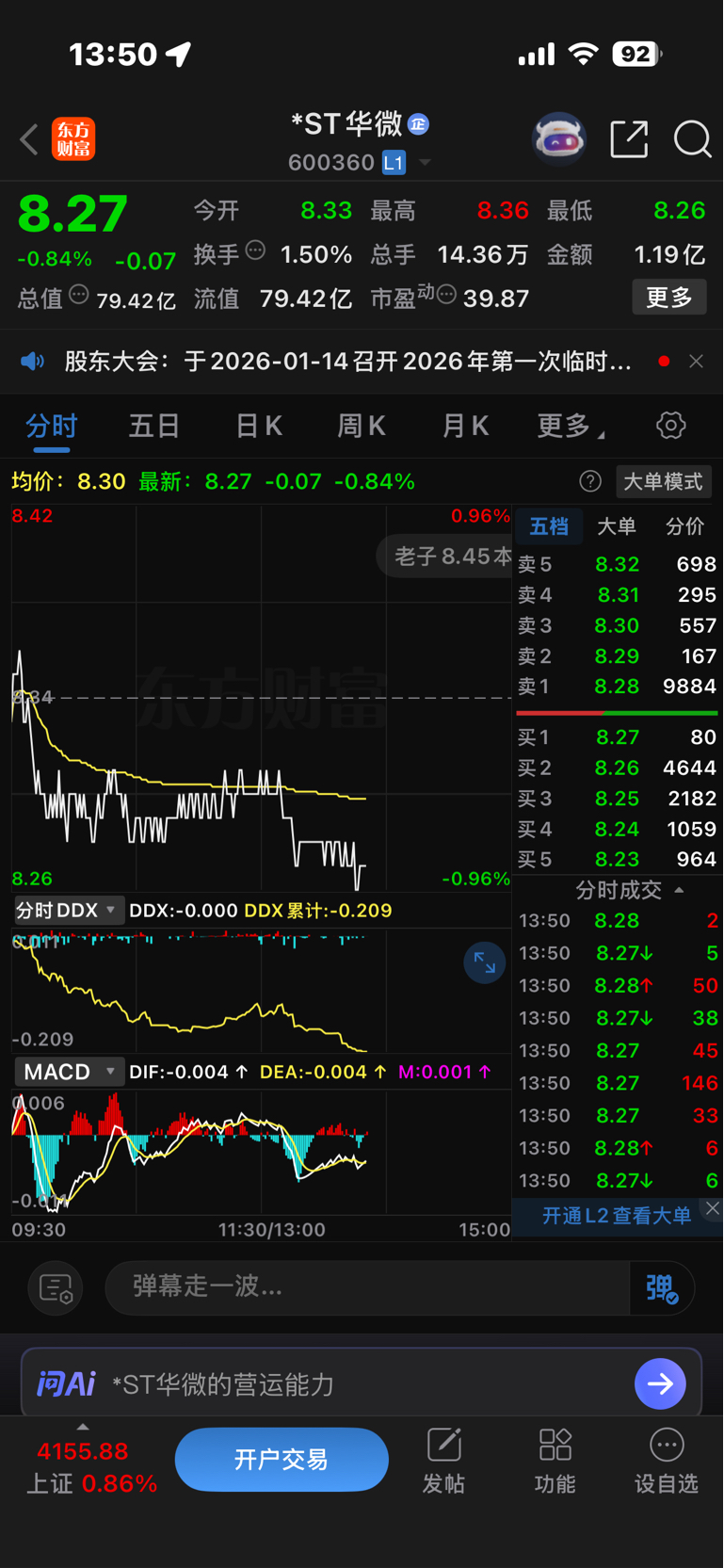Switch to 月K chart tab
The image size is (724, 1568).
click(x=465, y=426)
